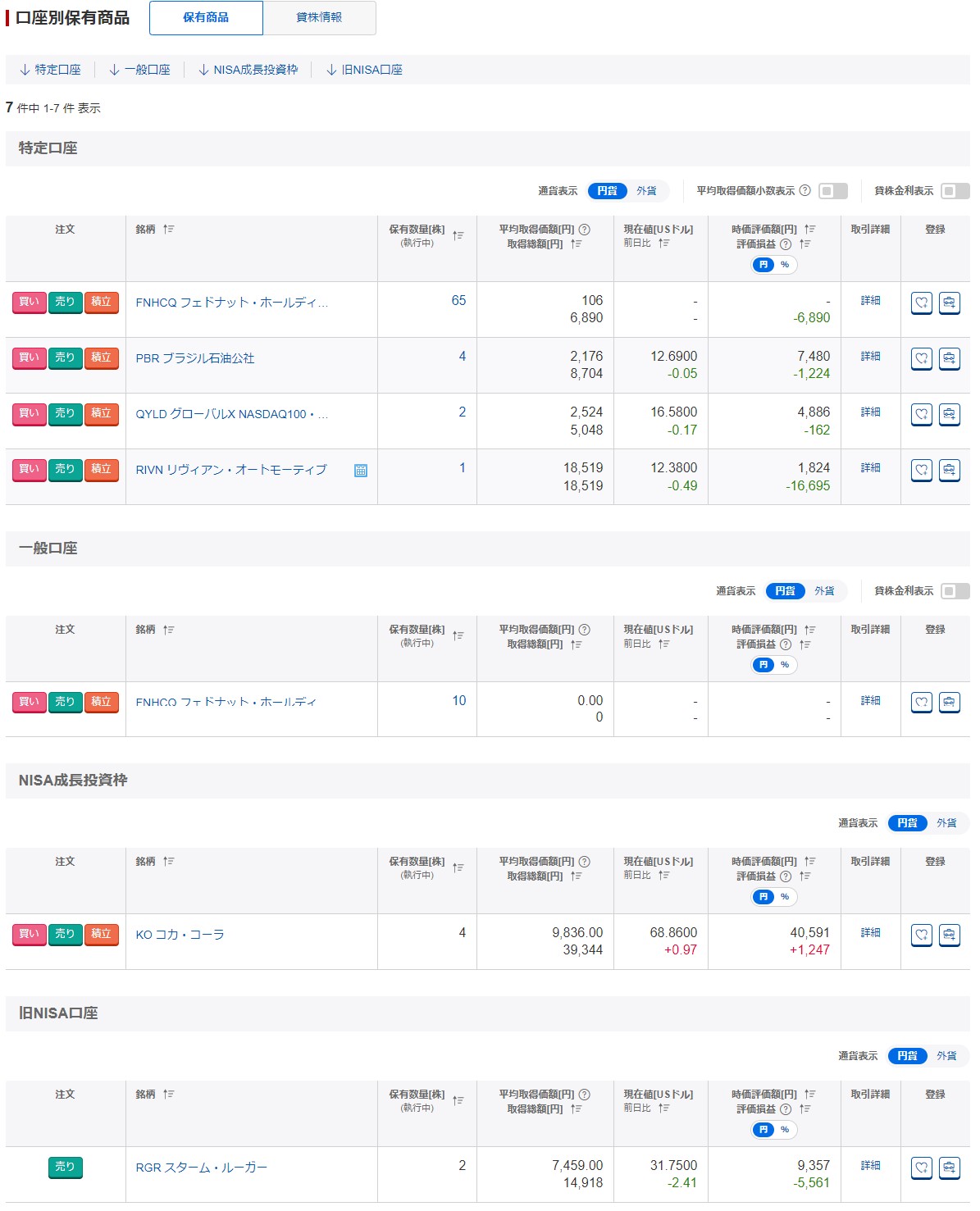
Task: Open KO コカ・コーラ stock link
Action: tap(180, 935)
